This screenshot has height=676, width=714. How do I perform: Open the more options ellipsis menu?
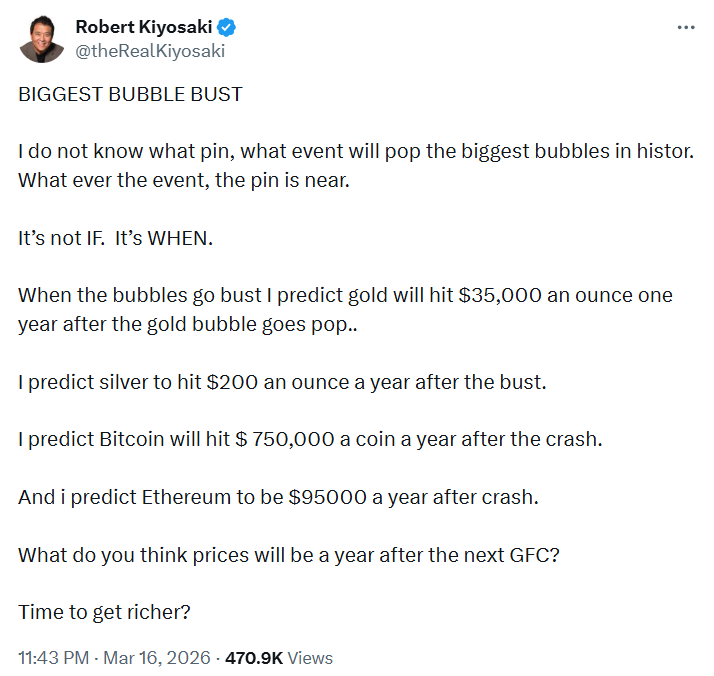coord(686,27)
